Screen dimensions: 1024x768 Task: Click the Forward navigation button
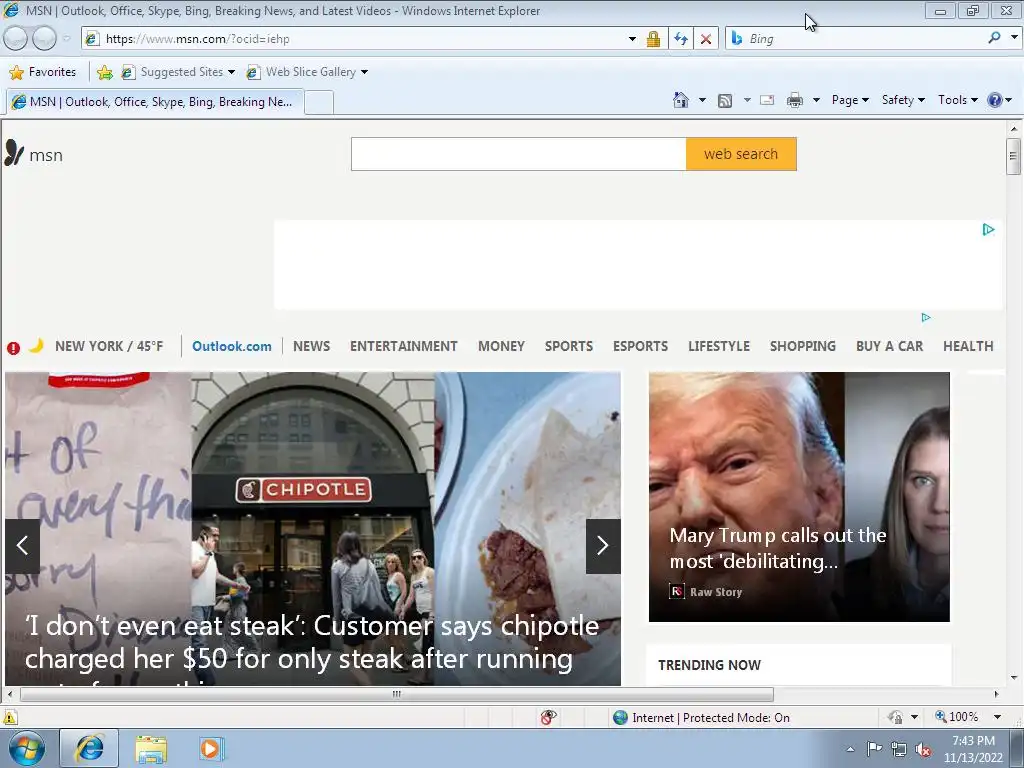[x=44, y=39]
